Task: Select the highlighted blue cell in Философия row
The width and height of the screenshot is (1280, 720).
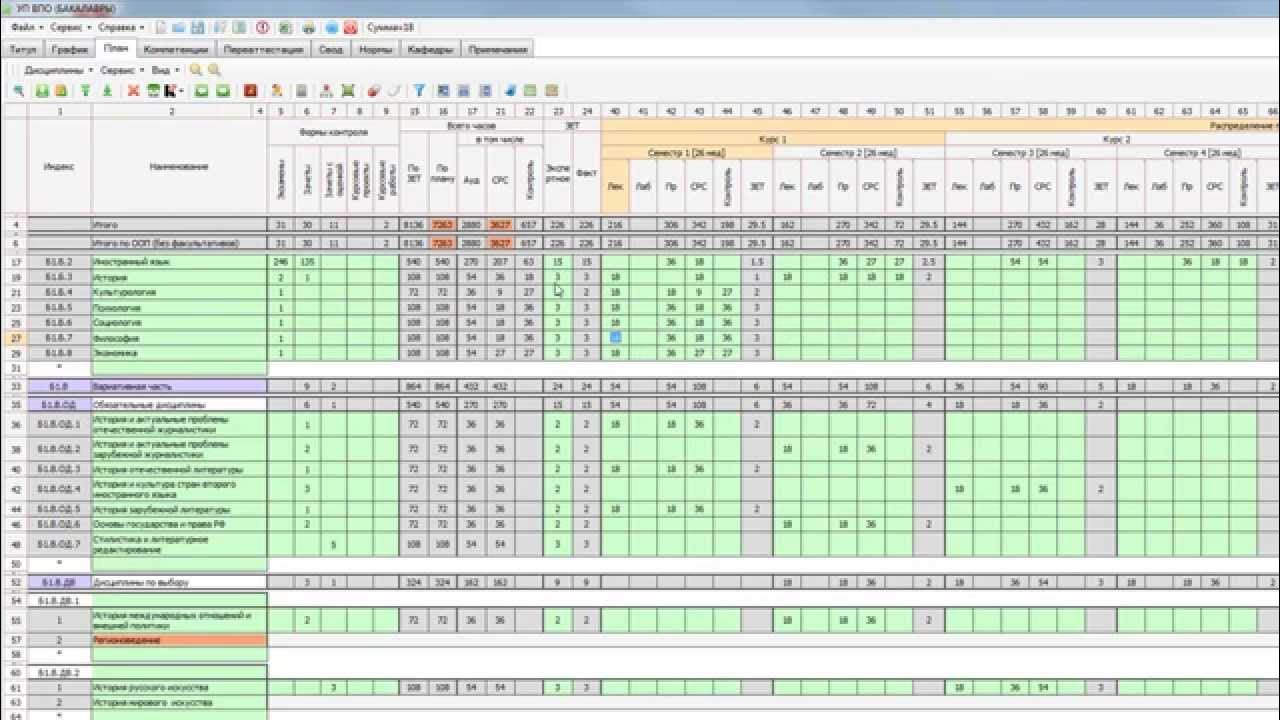Action: click(x=615, y=338)
